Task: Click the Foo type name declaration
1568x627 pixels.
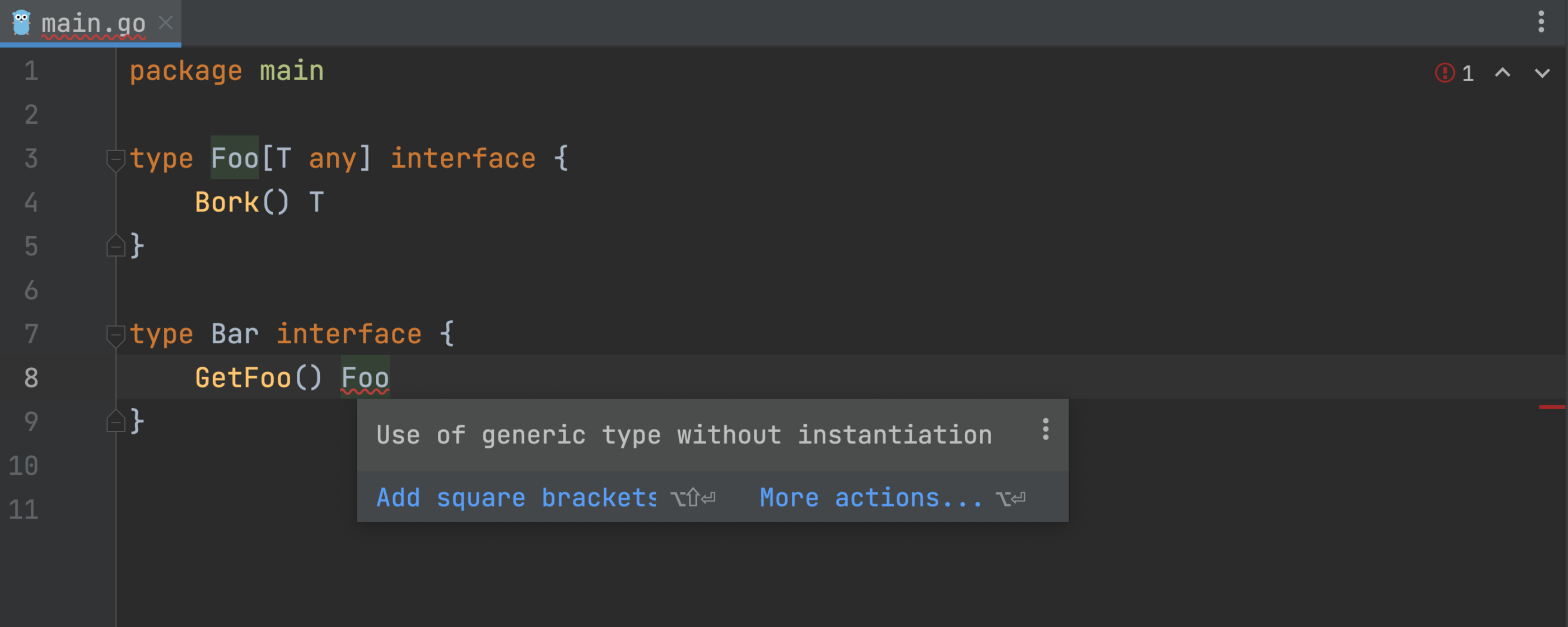Action: tap(234, 158)
